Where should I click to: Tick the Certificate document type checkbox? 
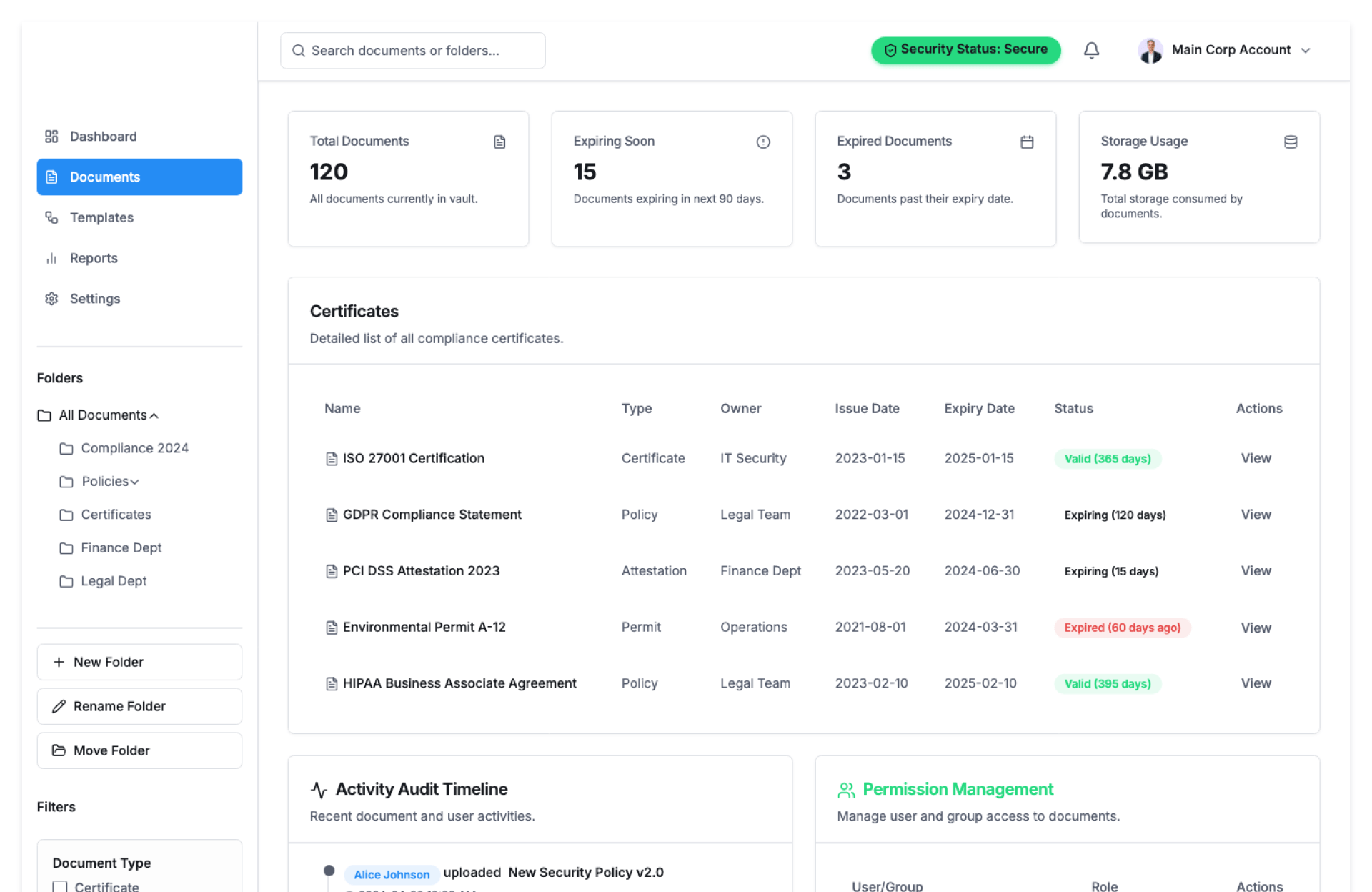coord(60,886)
